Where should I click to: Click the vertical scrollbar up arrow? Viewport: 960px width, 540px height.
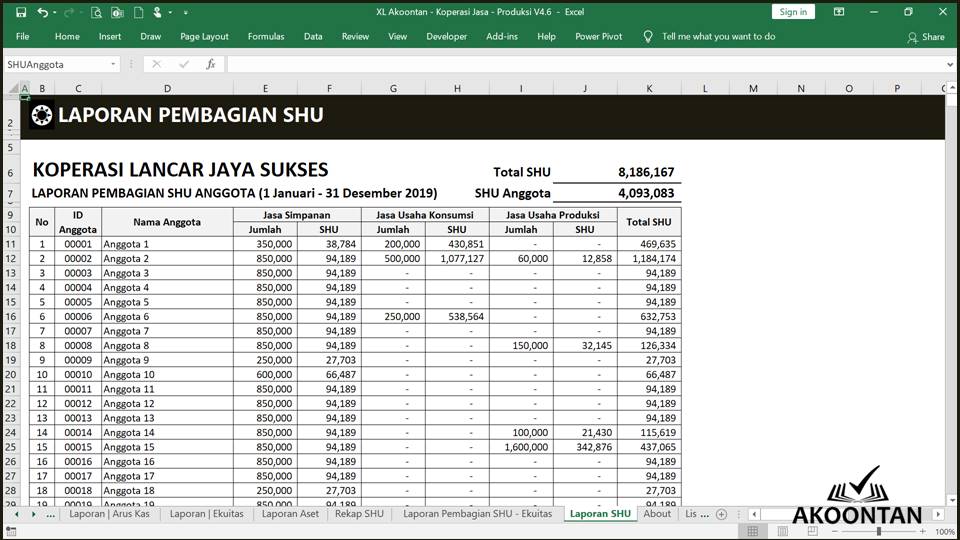[x=951, y=89]
